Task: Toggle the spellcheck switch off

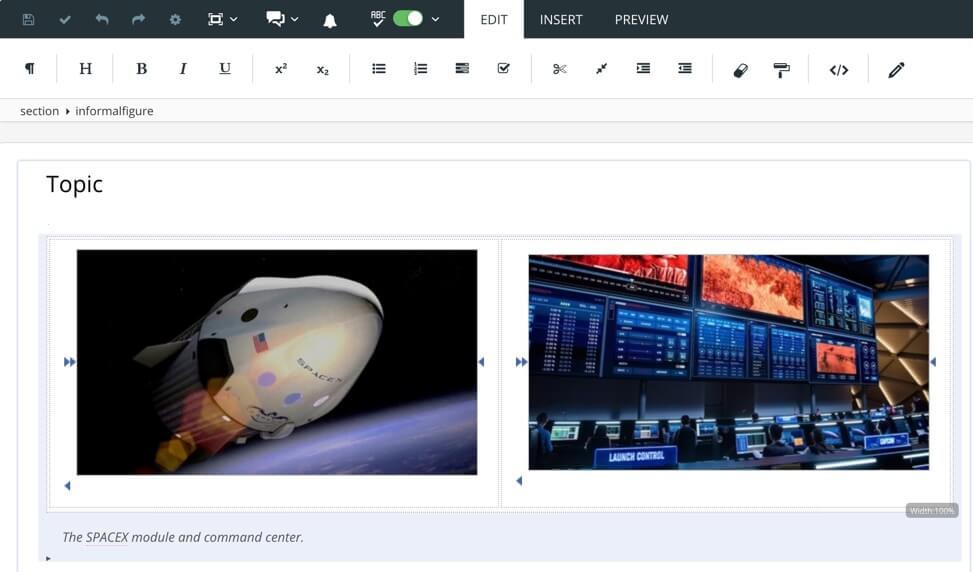Action: tap(408, 19)
